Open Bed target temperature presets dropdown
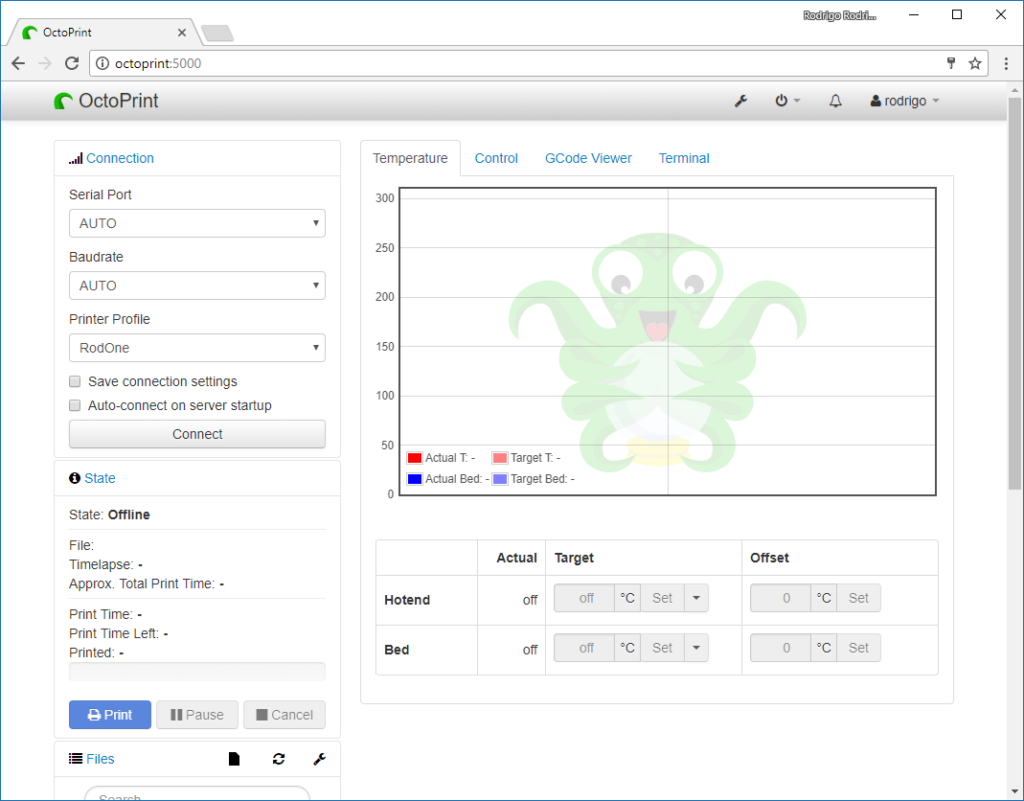This screenshot has width=1024, height=801. (696, 648)
